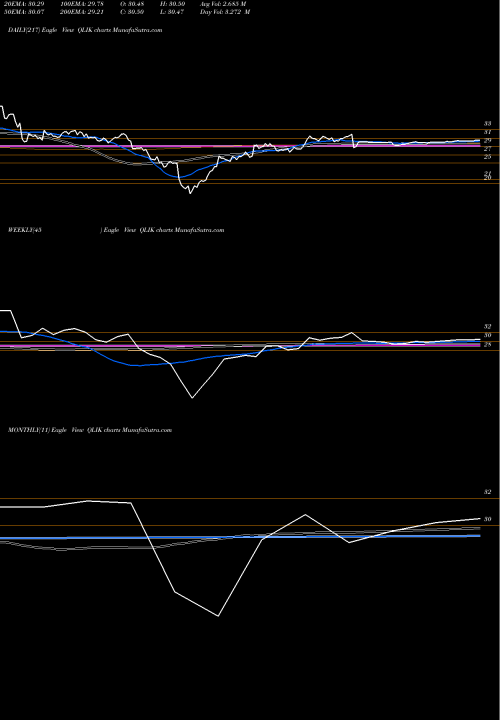Click the weekly chart's lowest price trough
500x720 pixels.
(x=192, y=398)
